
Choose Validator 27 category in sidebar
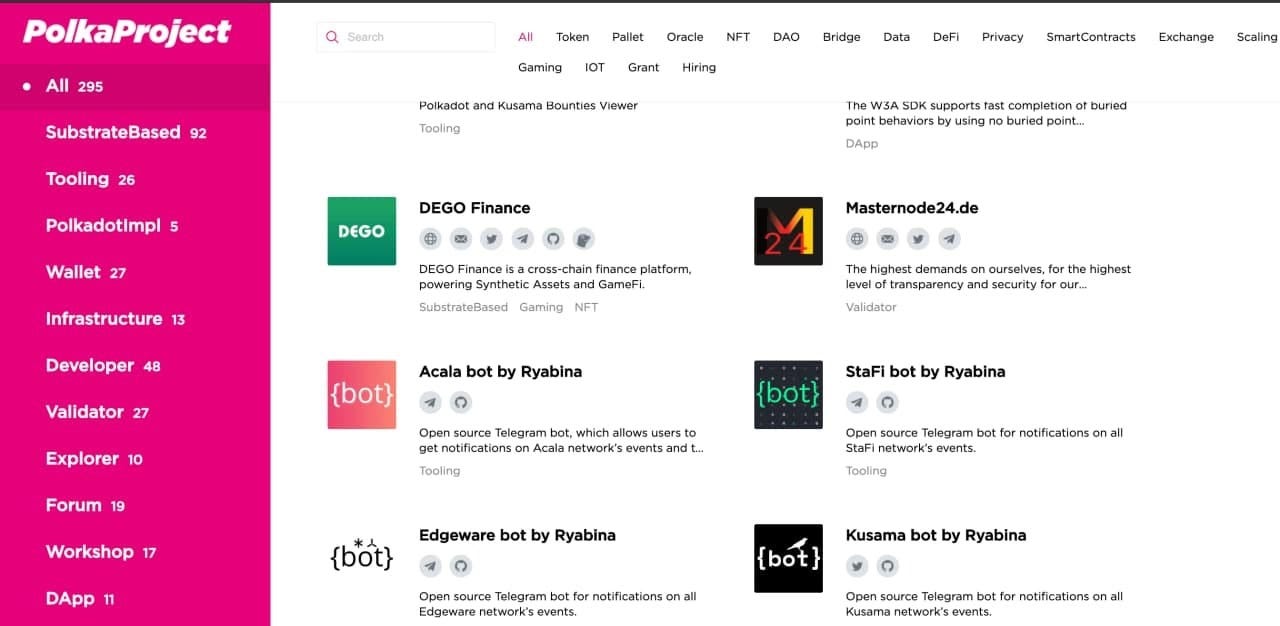coord(135,412)
